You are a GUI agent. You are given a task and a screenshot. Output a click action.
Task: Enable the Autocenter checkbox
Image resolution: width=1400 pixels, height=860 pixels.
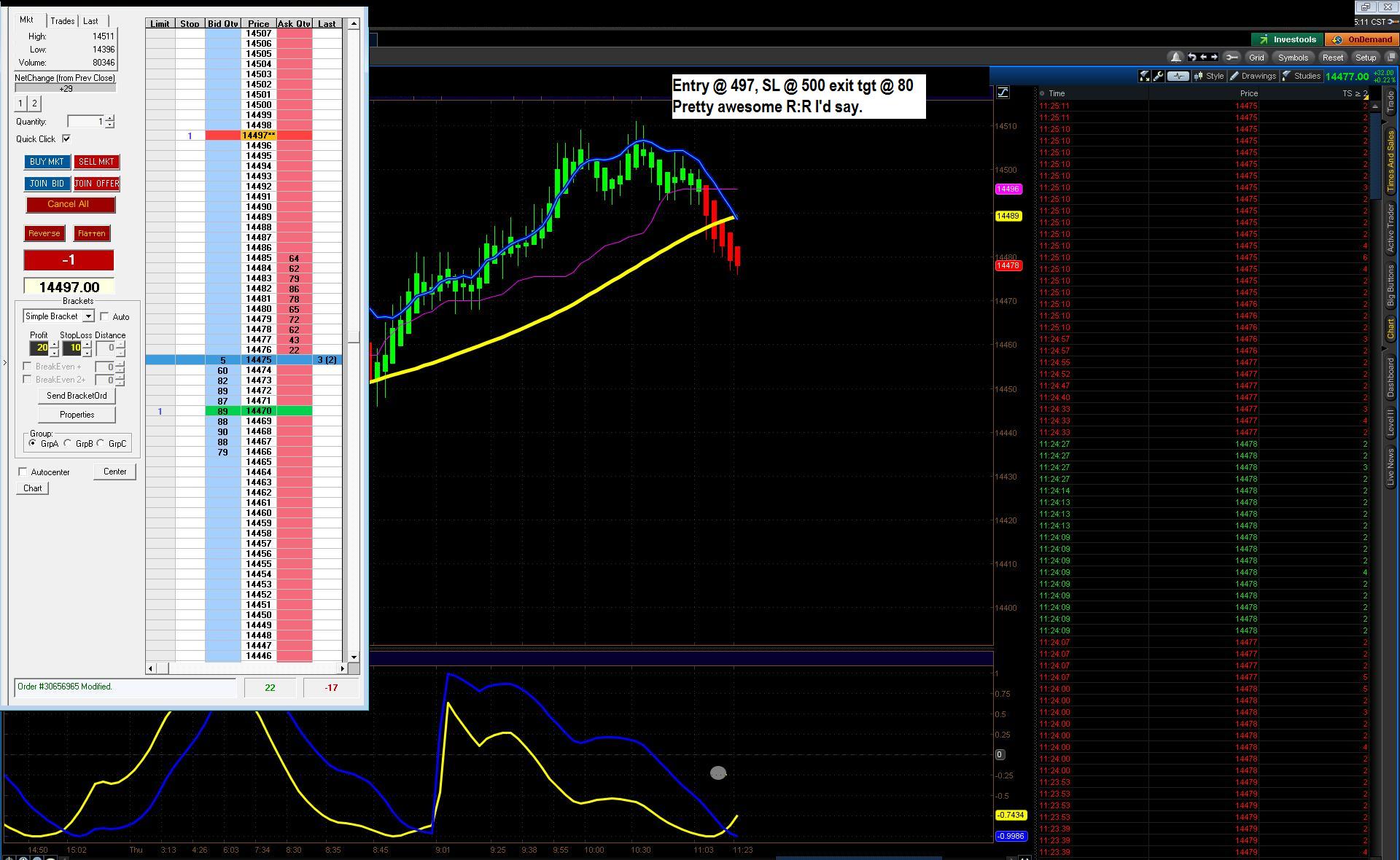pos(23,472)
